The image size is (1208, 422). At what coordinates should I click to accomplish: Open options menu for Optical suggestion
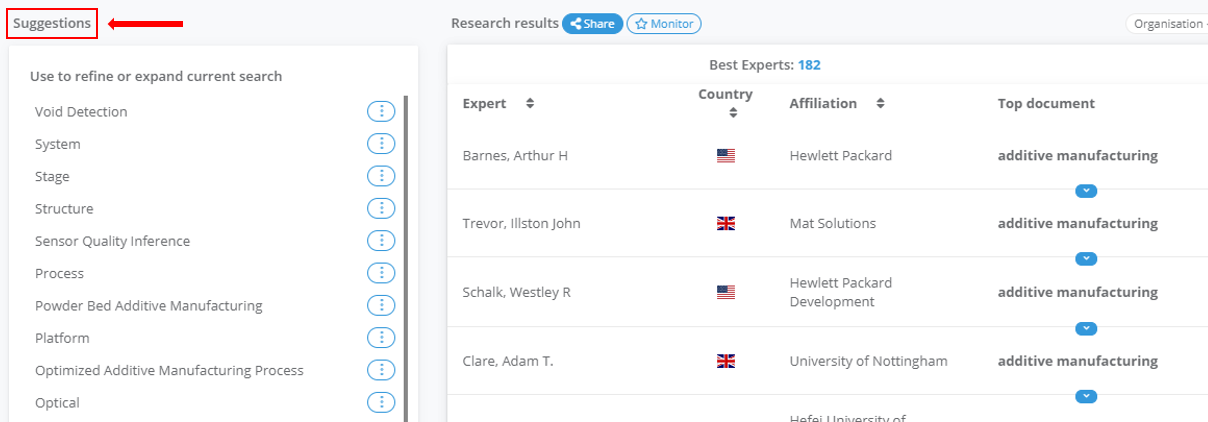tap(381, 402)
